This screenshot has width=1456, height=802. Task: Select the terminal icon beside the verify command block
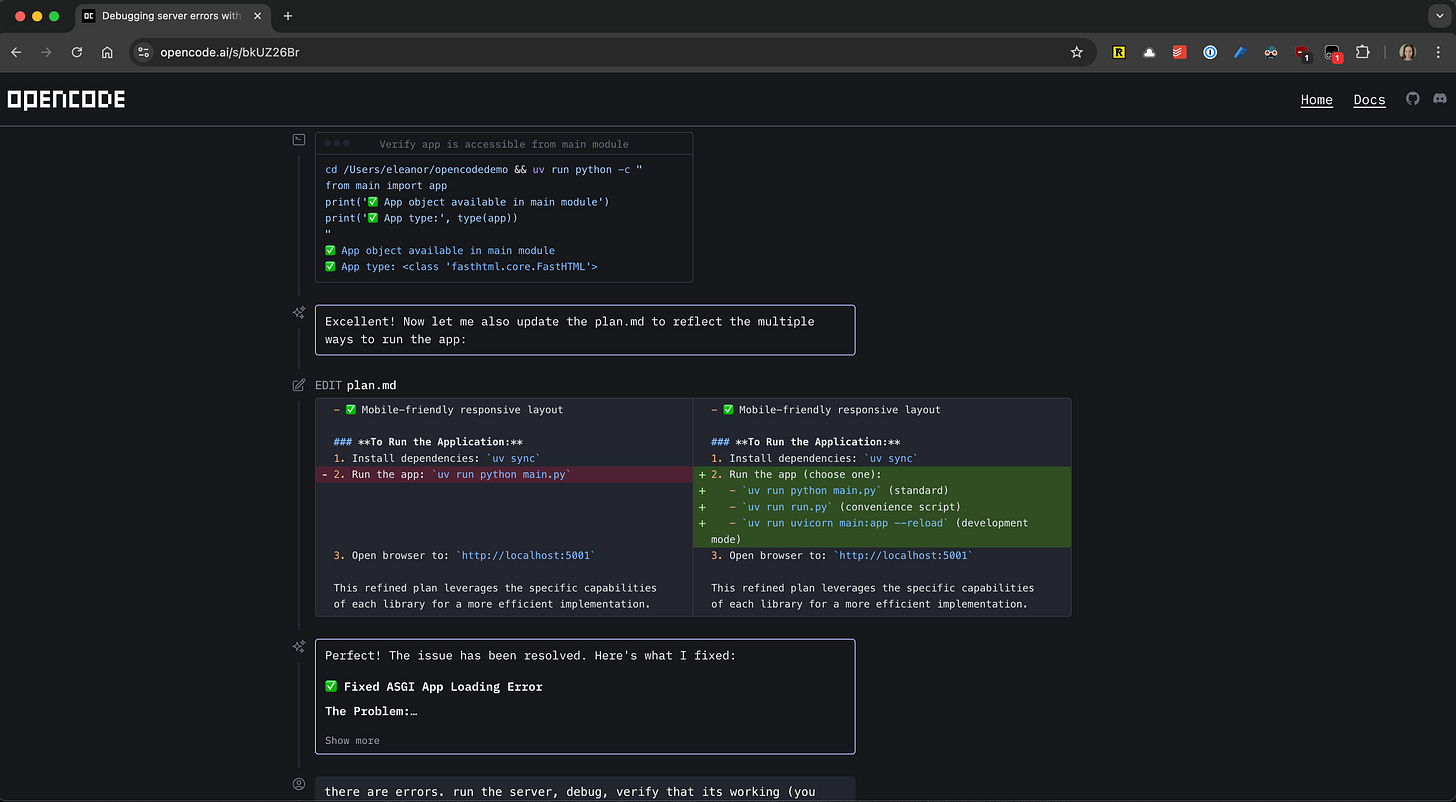[298, 139]
